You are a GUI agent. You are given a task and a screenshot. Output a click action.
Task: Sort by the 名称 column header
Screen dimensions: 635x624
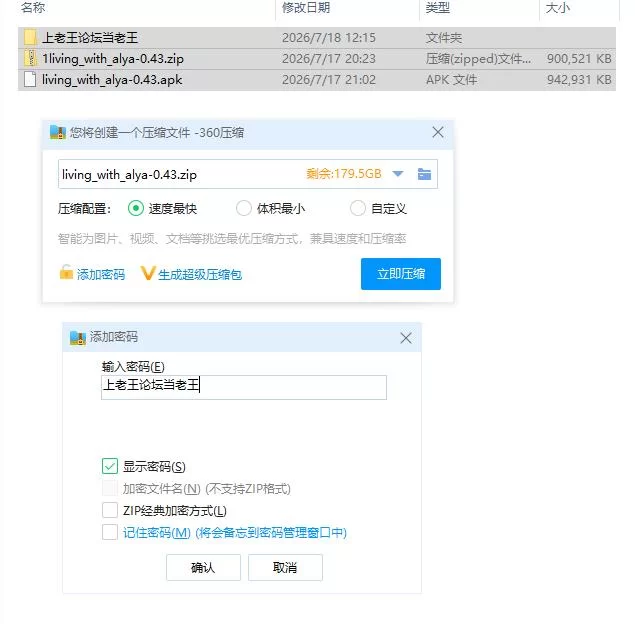coord(33,7)
